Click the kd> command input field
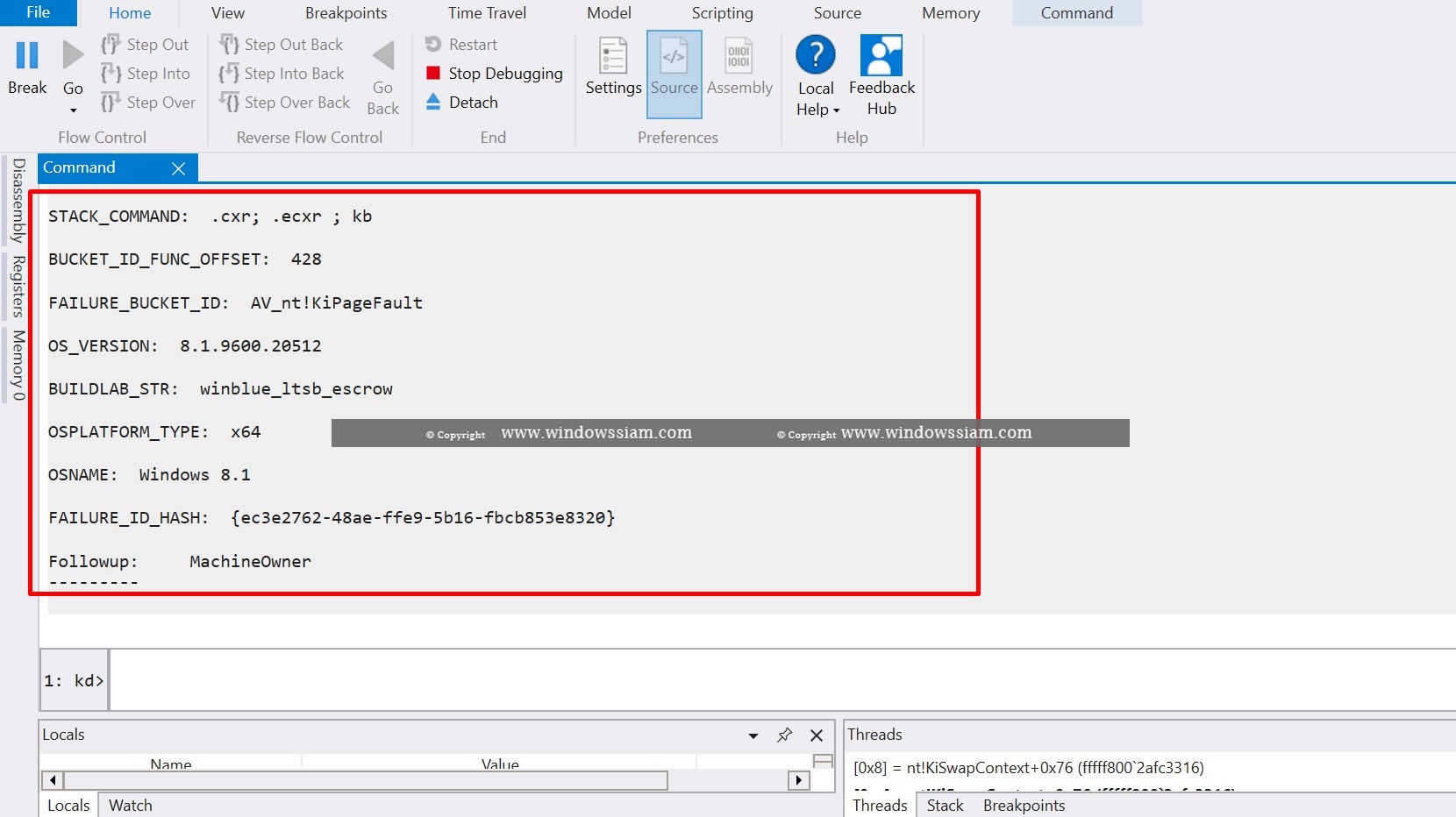 [x=781, y=680]
